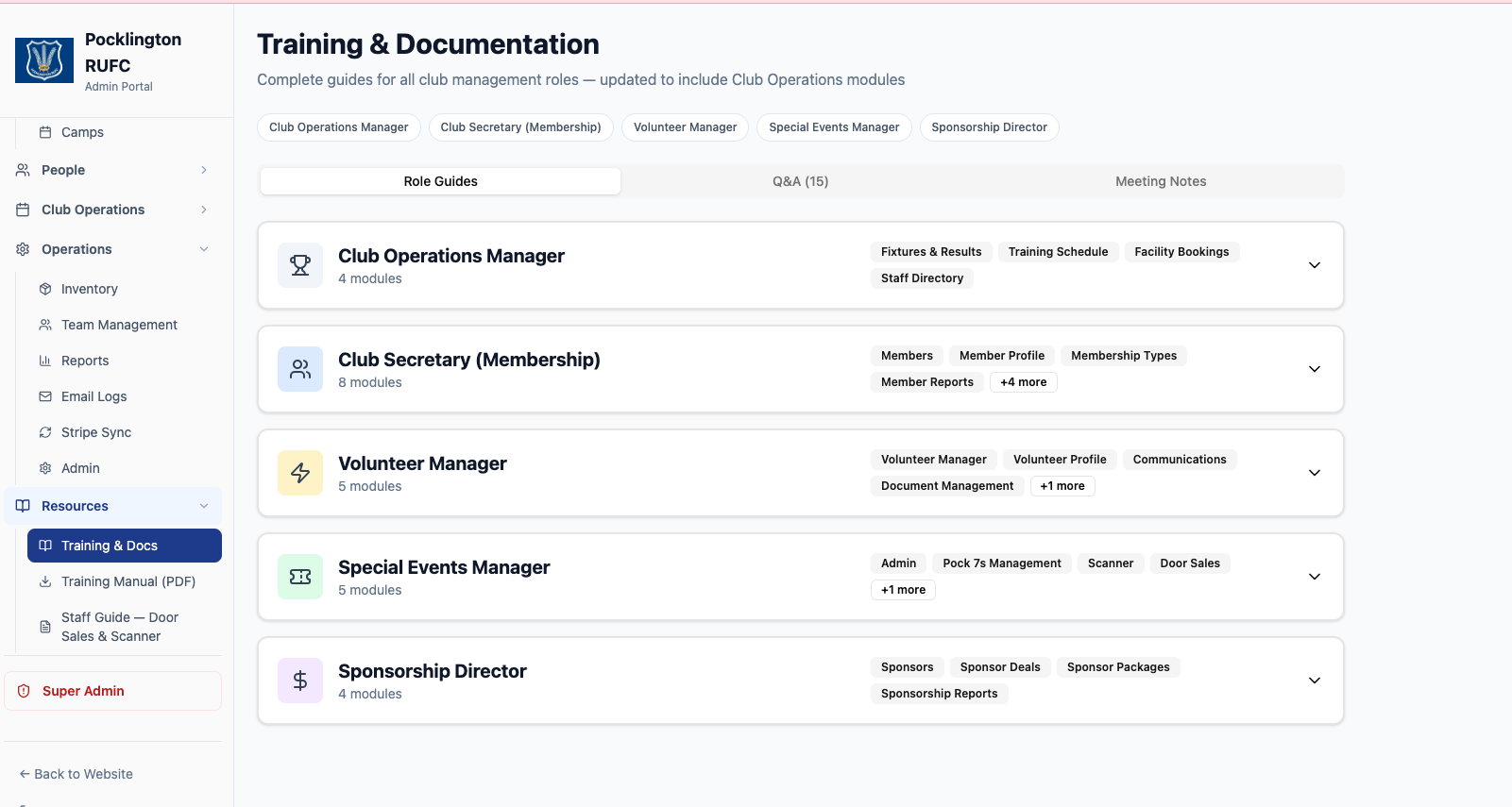Viewport: 1512px width, 807px height.
Task: Open Inventory in the sidebar
Action: click(125, 289)
